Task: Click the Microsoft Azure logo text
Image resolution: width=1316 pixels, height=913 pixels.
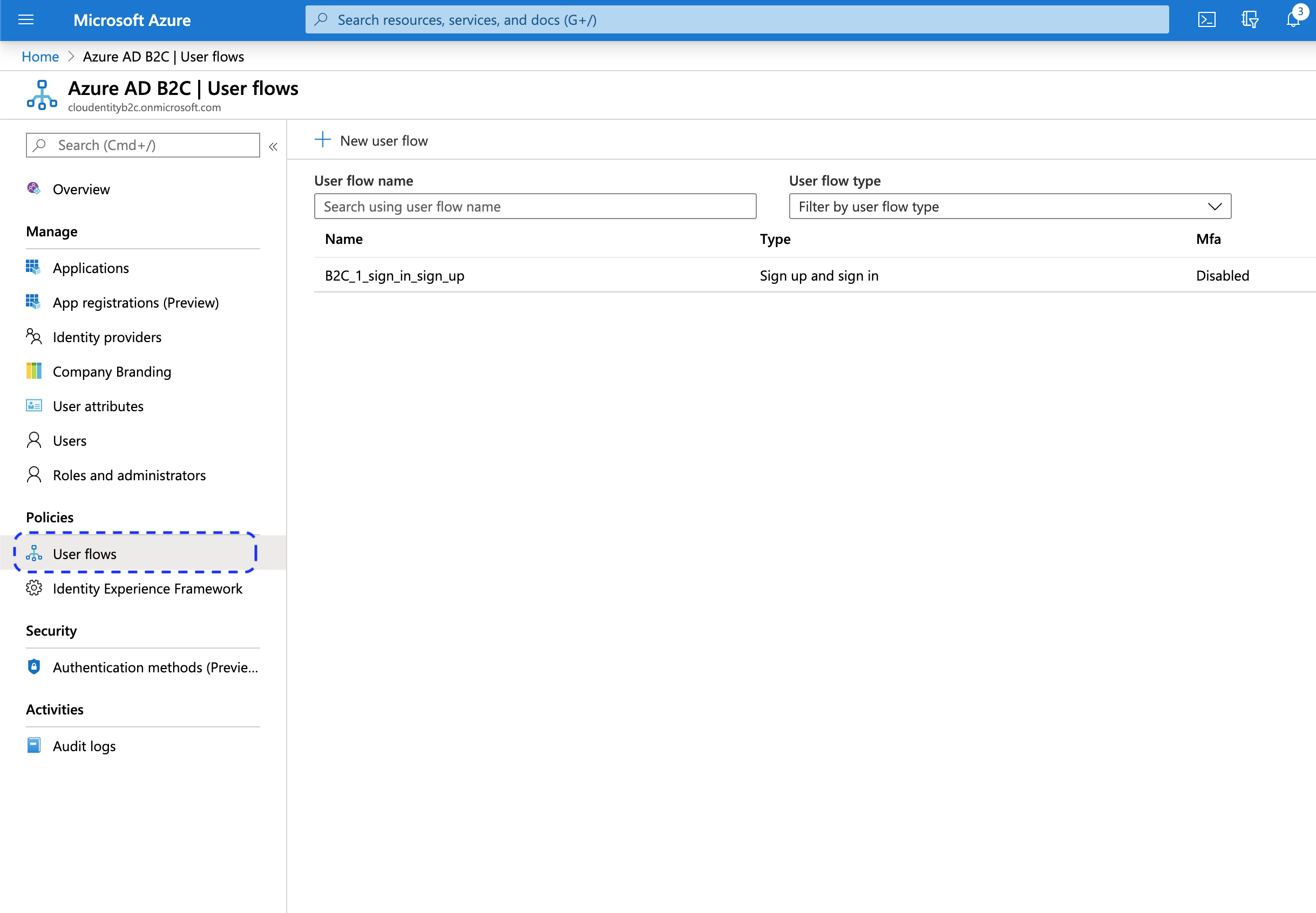Action: coord(132,20)
